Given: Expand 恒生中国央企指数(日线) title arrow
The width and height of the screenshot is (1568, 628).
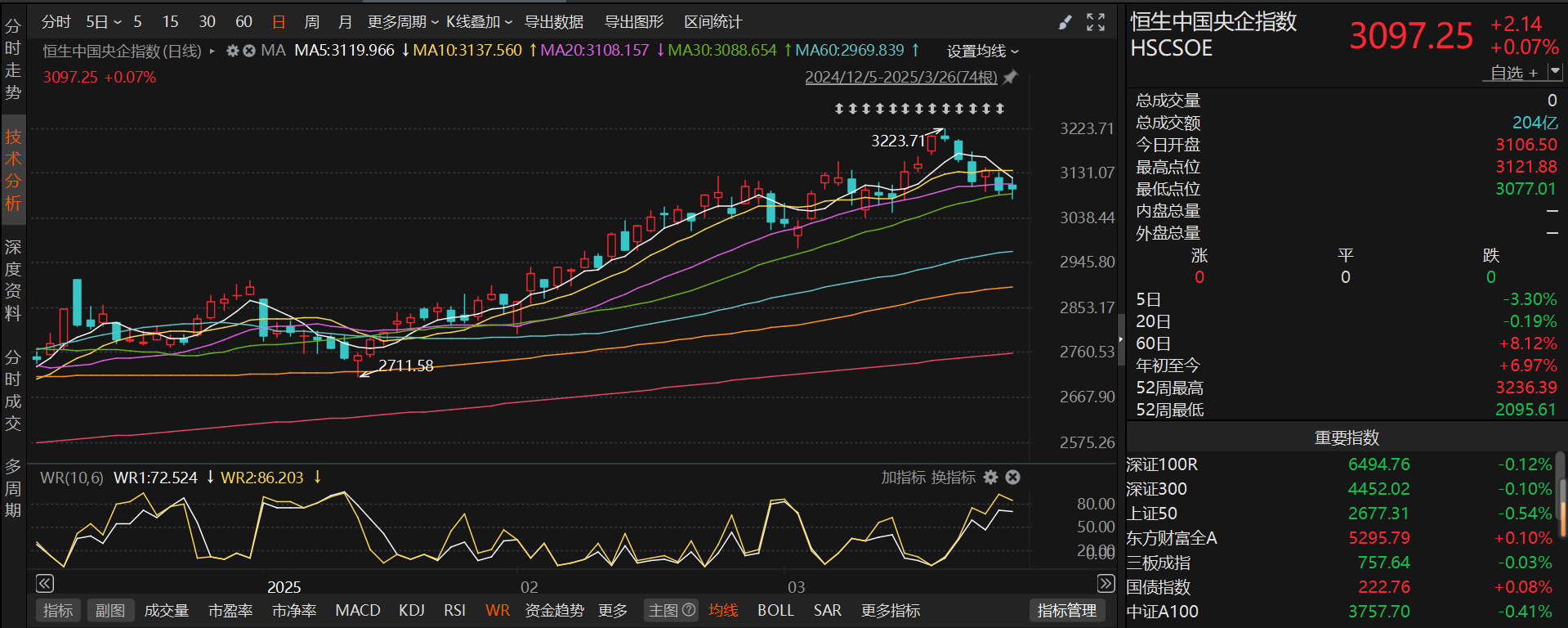Looking at the screenshot, I should coord(212,51).
